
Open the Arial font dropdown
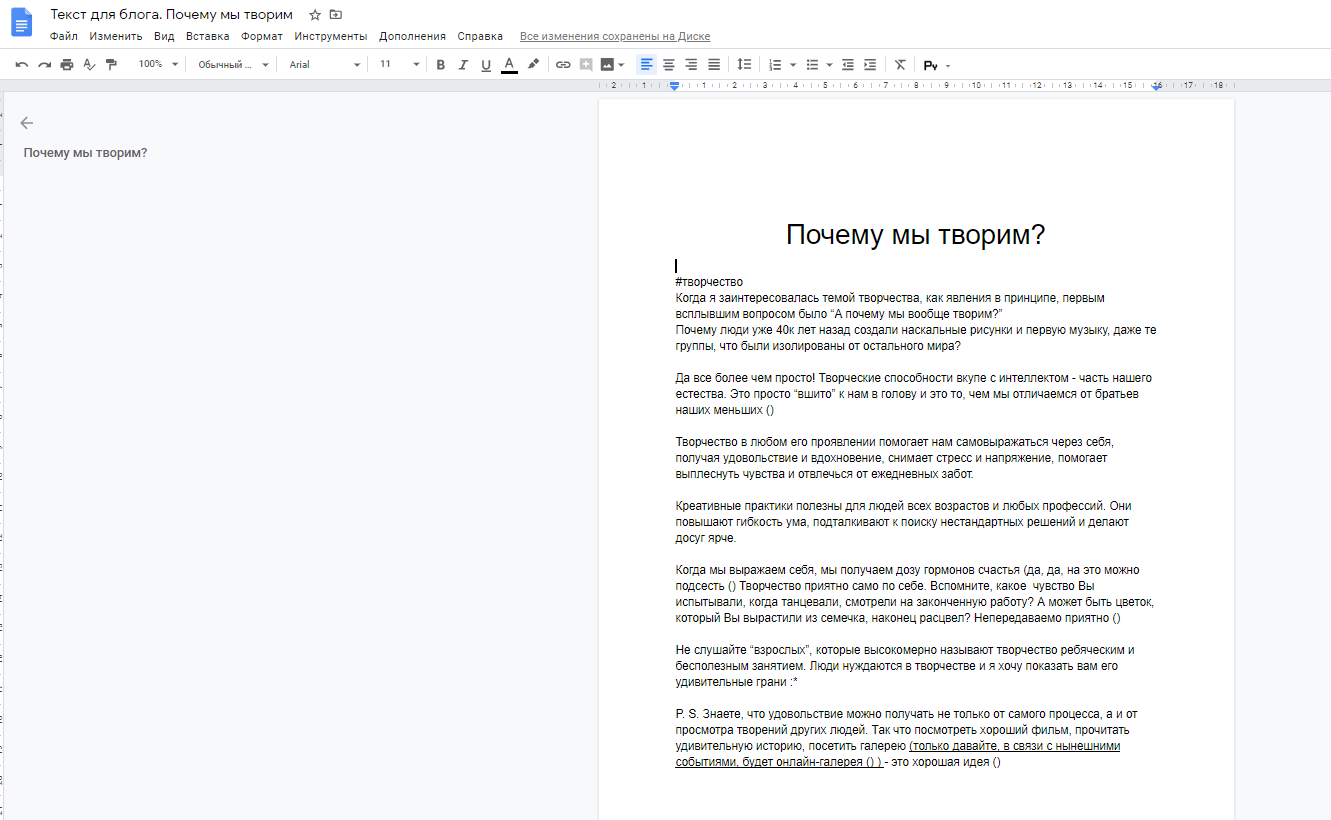324,64
